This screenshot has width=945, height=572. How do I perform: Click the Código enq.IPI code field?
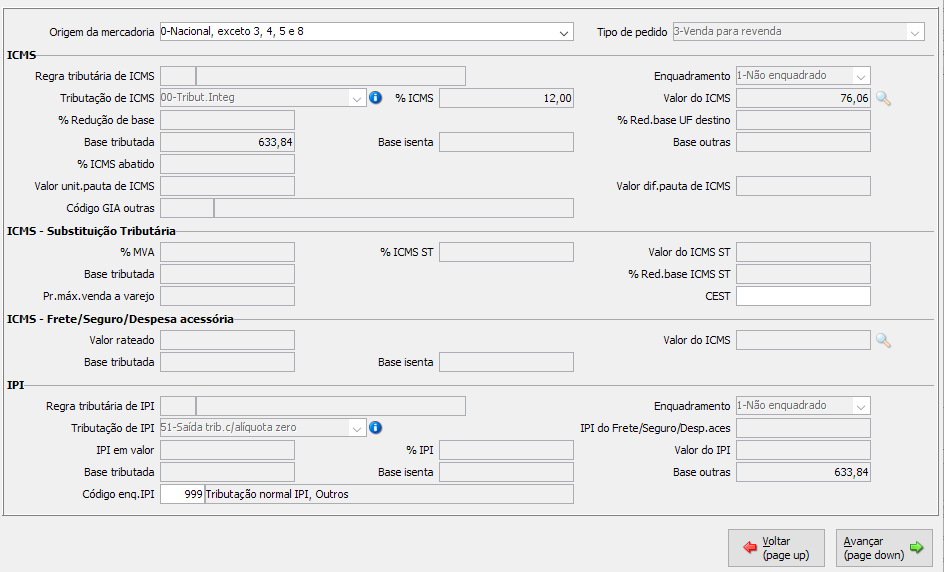click(x=182, y=494)
